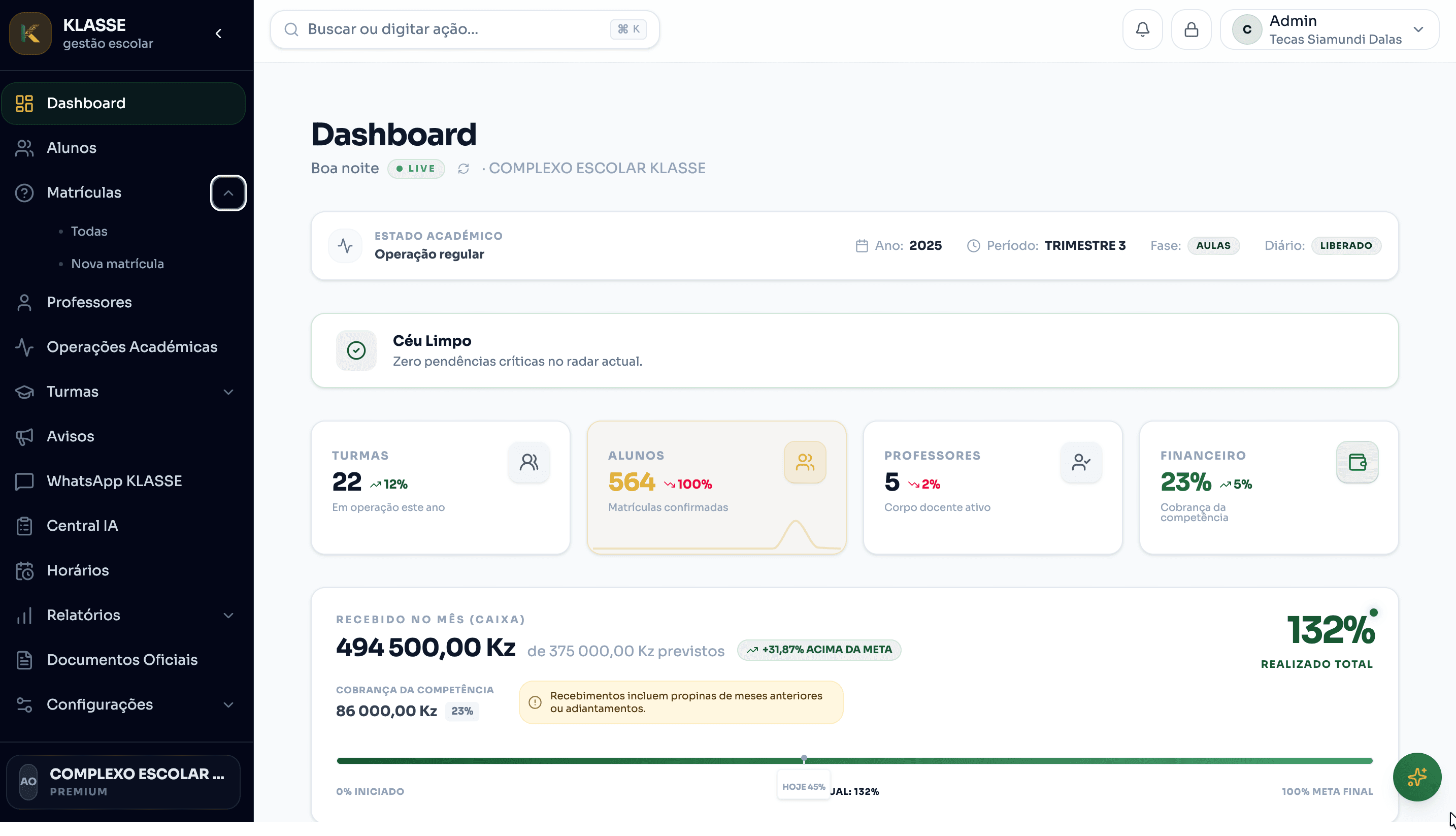Click the Admin avatar circle
This screenshot has height=836, width=1456.
[1246, 30]
